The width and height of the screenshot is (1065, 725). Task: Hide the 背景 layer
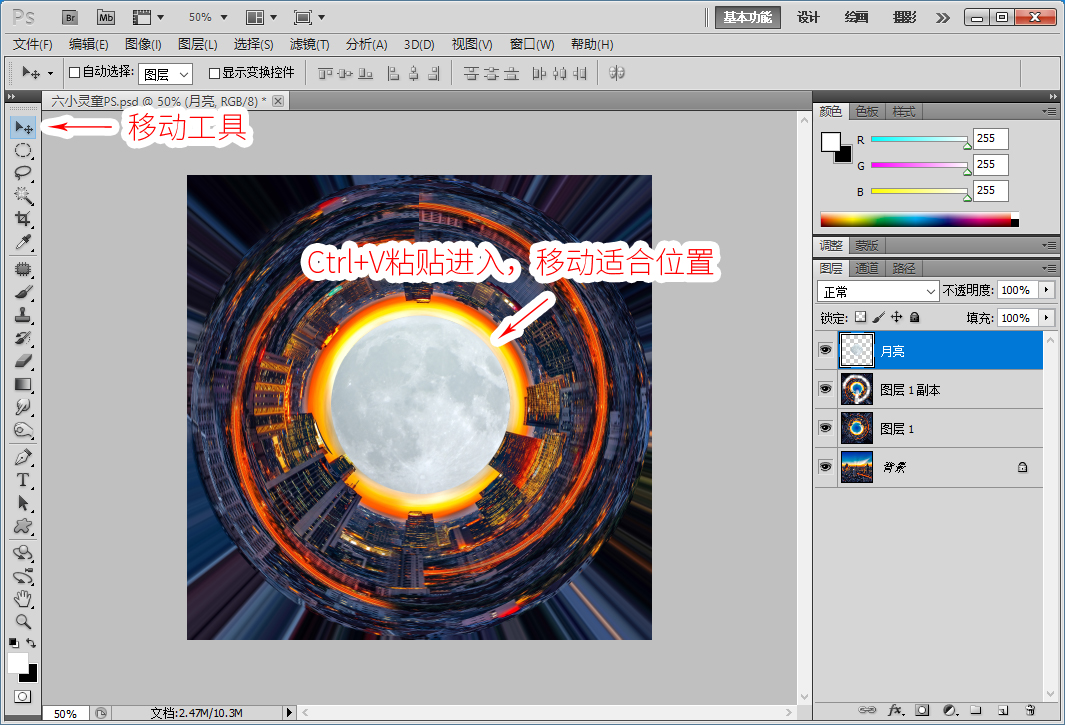[825, 467]
